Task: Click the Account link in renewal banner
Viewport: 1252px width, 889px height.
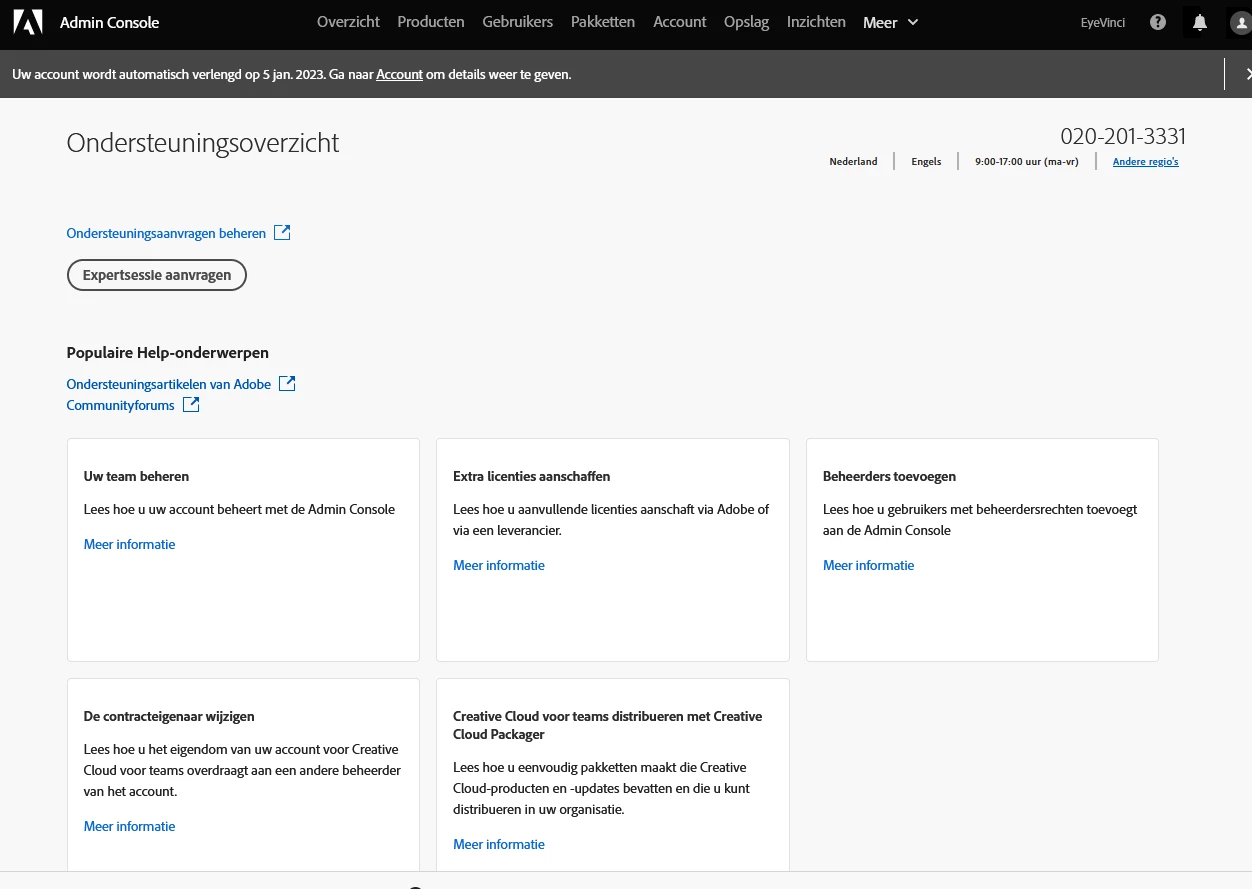Action: 399,74
